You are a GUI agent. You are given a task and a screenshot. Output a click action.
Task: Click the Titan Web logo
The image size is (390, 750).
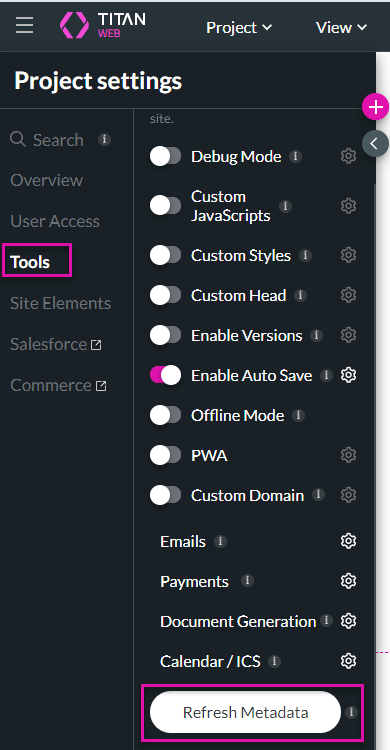[x=102, y=25]
